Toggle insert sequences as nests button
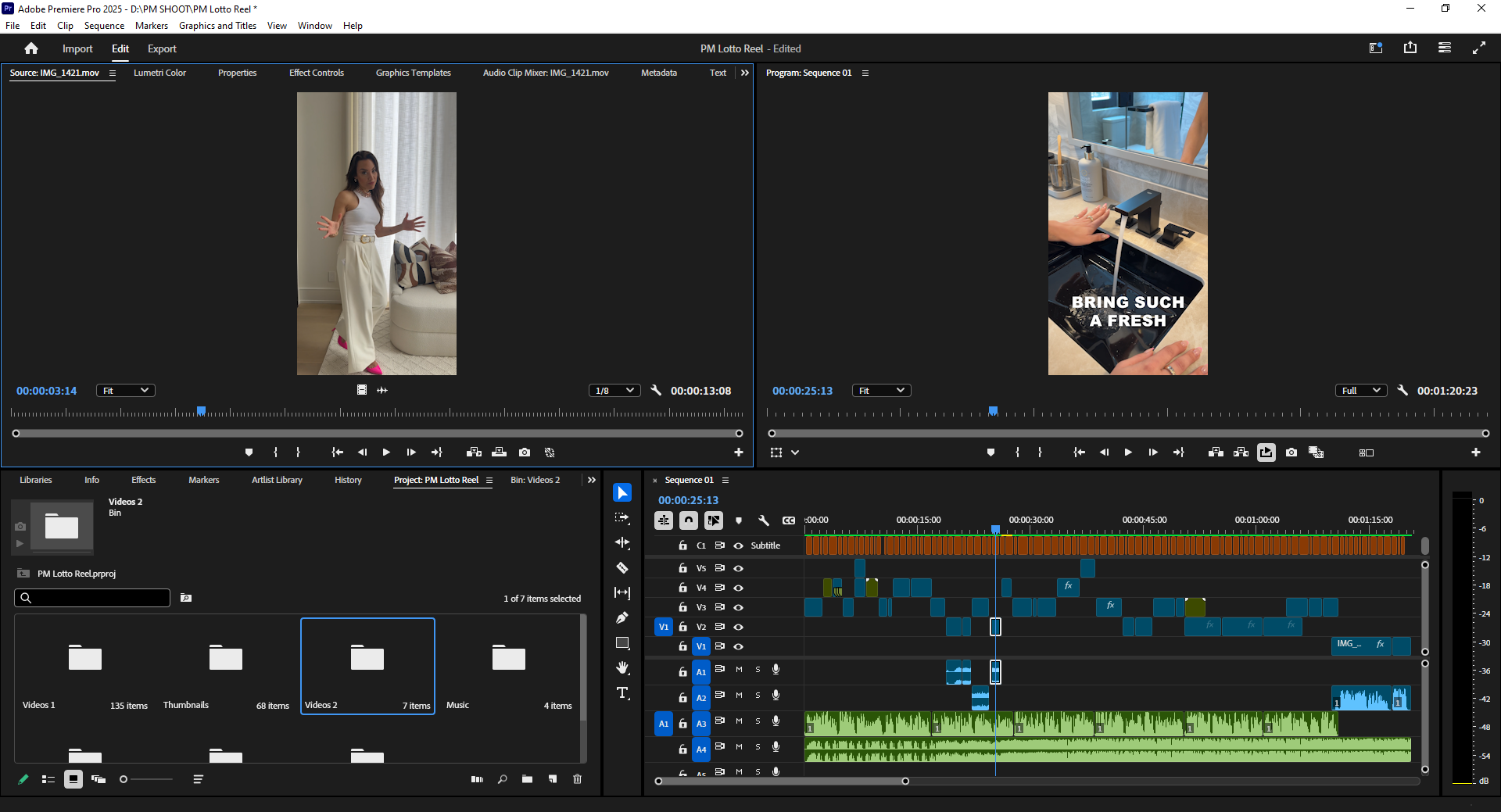 pos(664,520)
